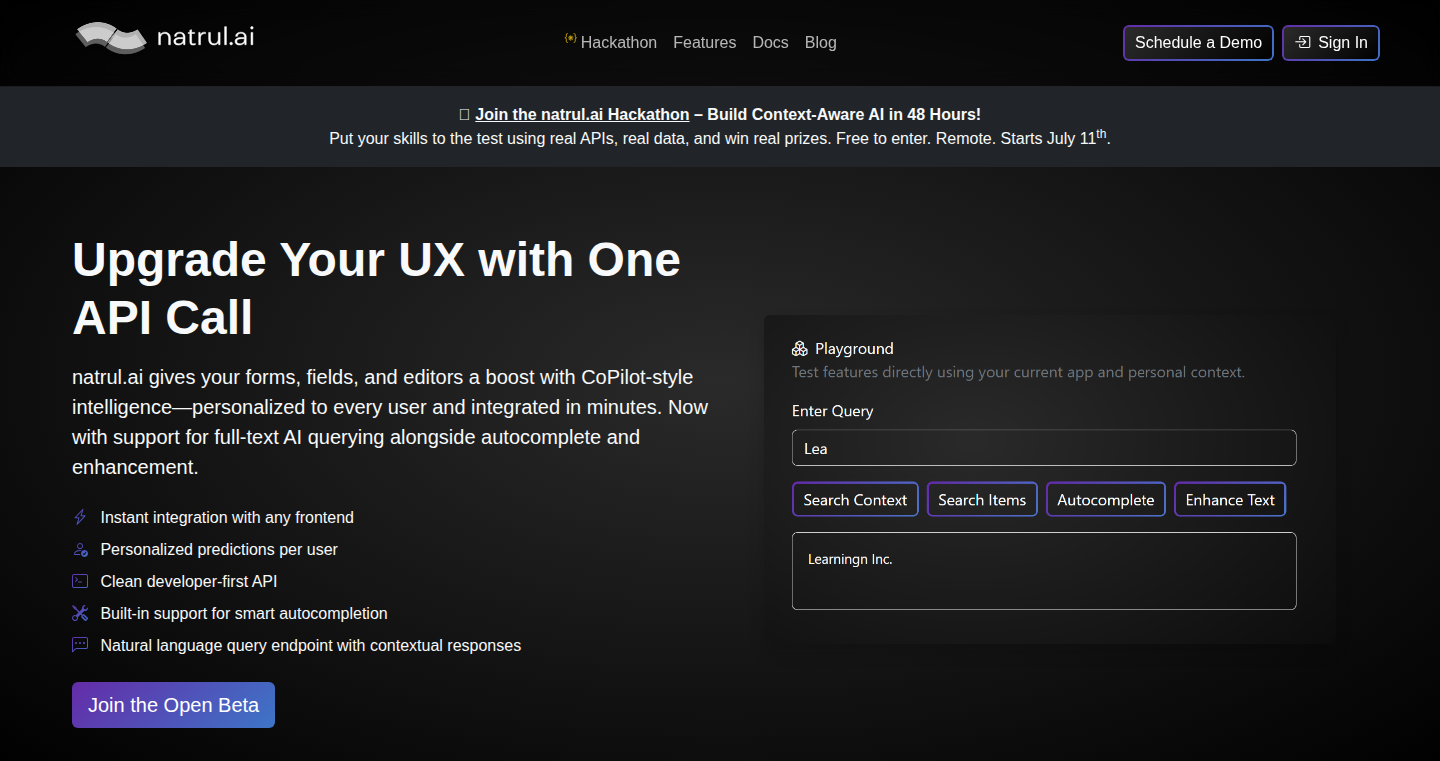
Task: Click the Sign In button
Action: 1331,43
